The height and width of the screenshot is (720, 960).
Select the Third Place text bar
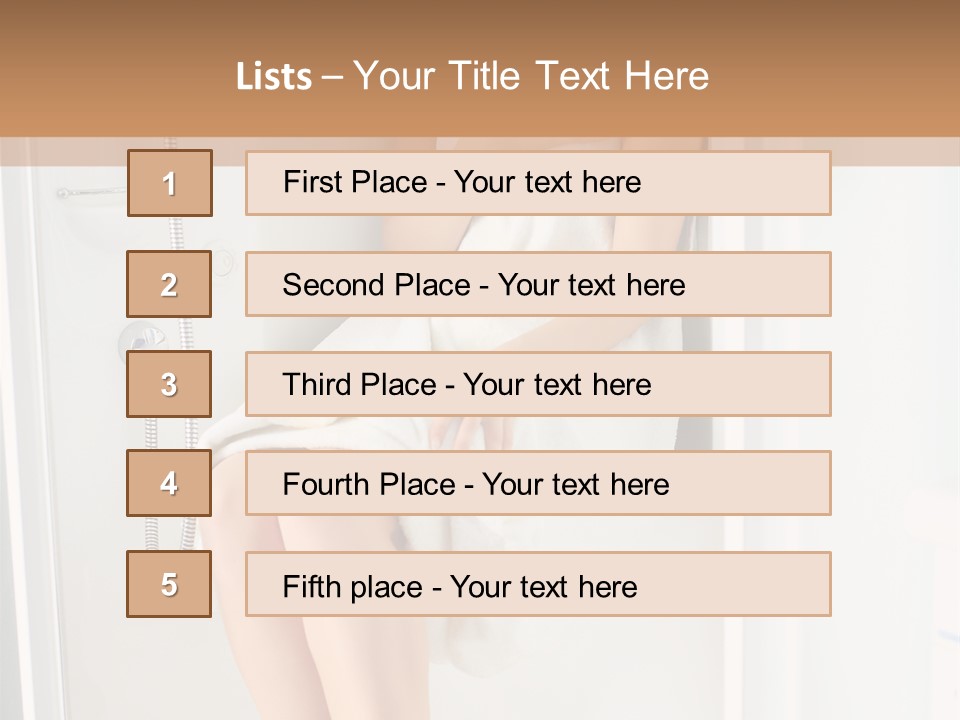point(538,384)
